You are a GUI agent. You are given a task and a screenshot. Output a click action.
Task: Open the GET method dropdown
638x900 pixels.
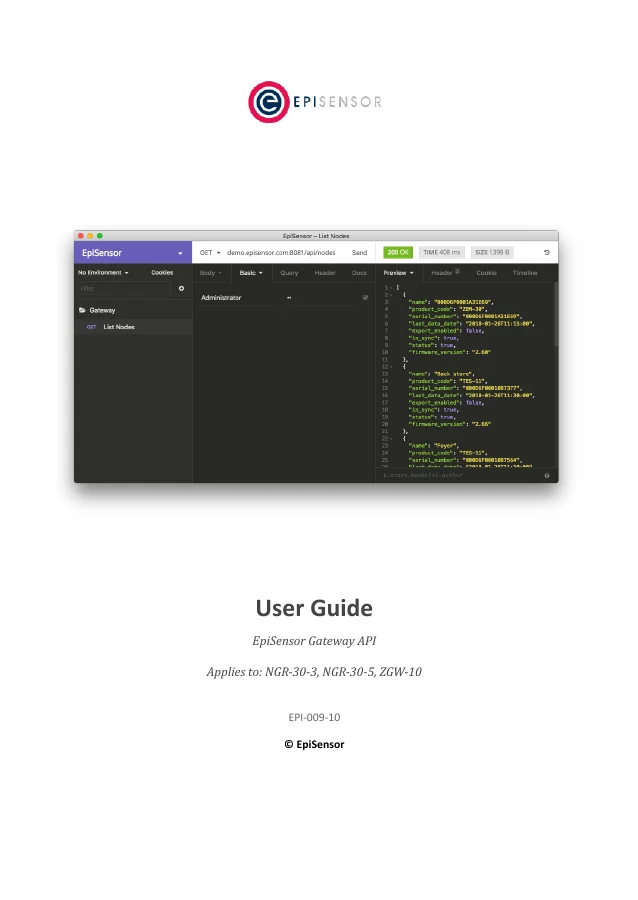tap(210, 253)
